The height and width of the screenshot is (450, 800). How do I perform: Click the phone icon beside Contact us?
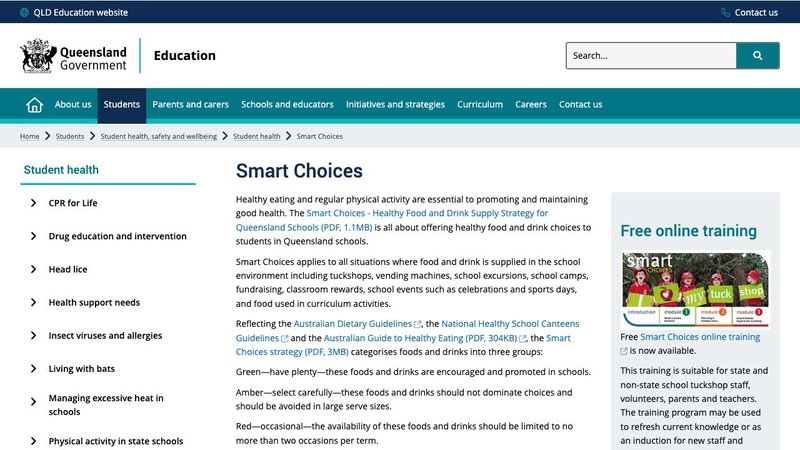725,12
